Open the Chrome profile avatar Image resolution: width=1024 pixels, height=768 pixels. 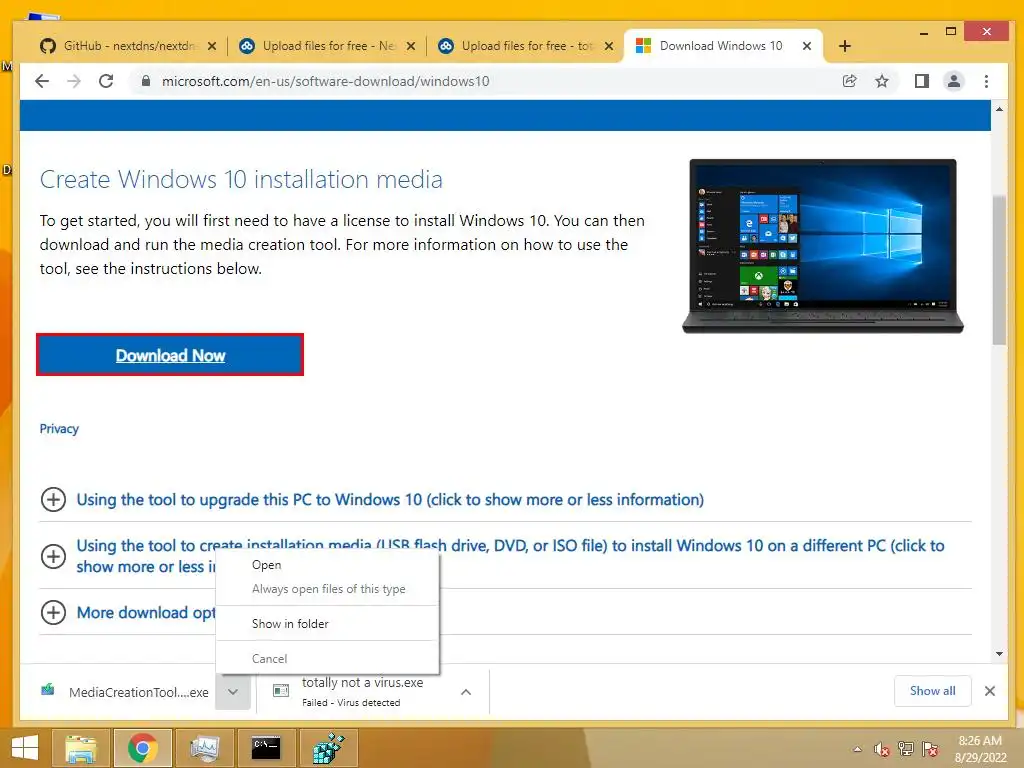point(954,81)
